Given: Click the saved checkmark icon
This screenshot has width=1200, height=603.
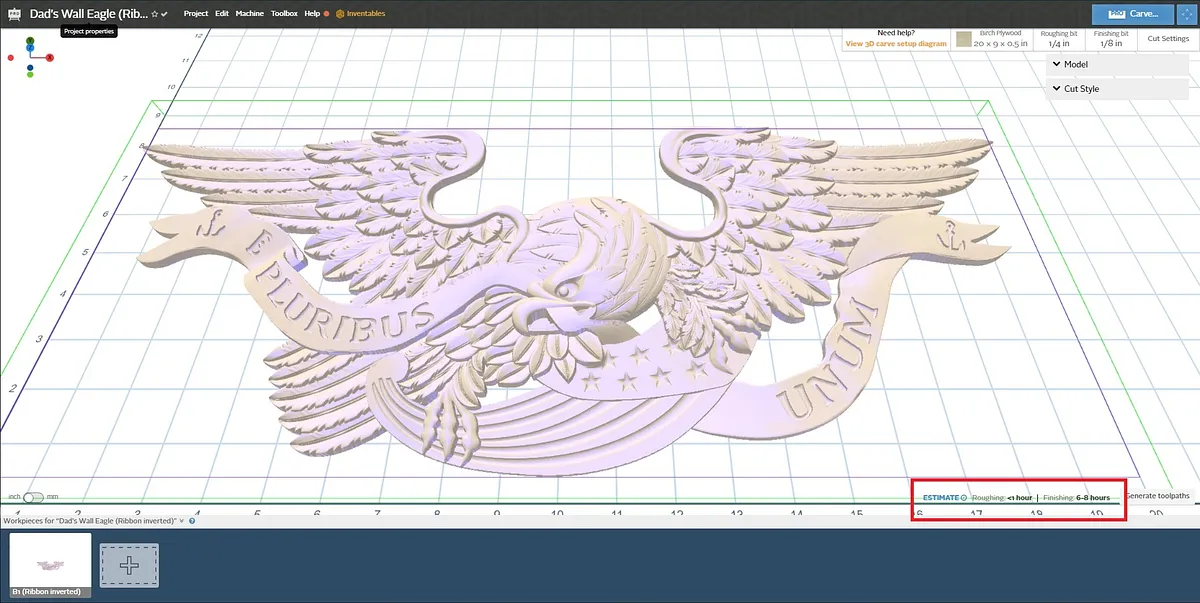Looking at the screenshot, I should click(x=164, y=14).
